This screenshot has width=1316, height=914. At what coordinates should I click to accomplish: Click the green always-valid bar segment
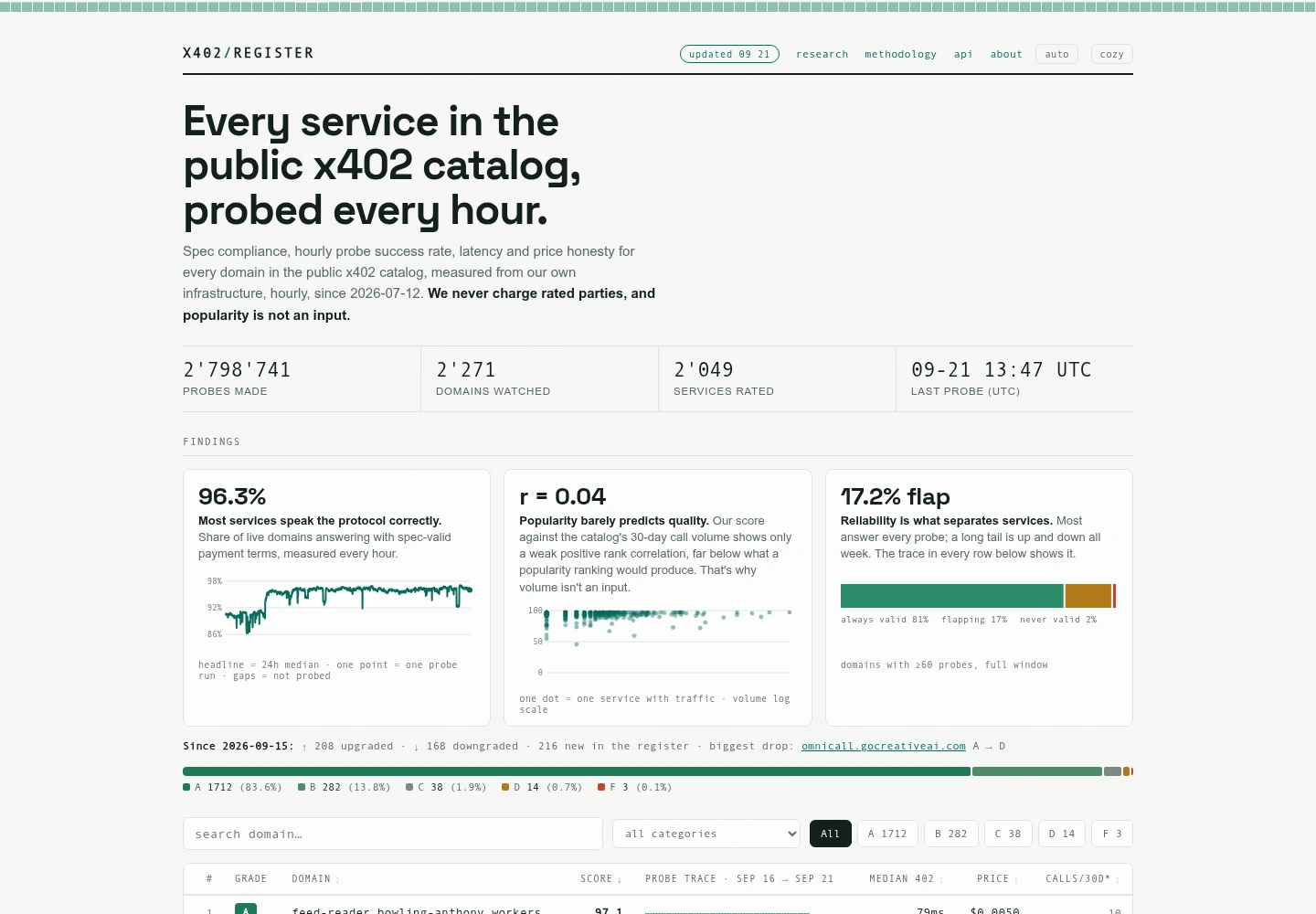tap(952, 596)
